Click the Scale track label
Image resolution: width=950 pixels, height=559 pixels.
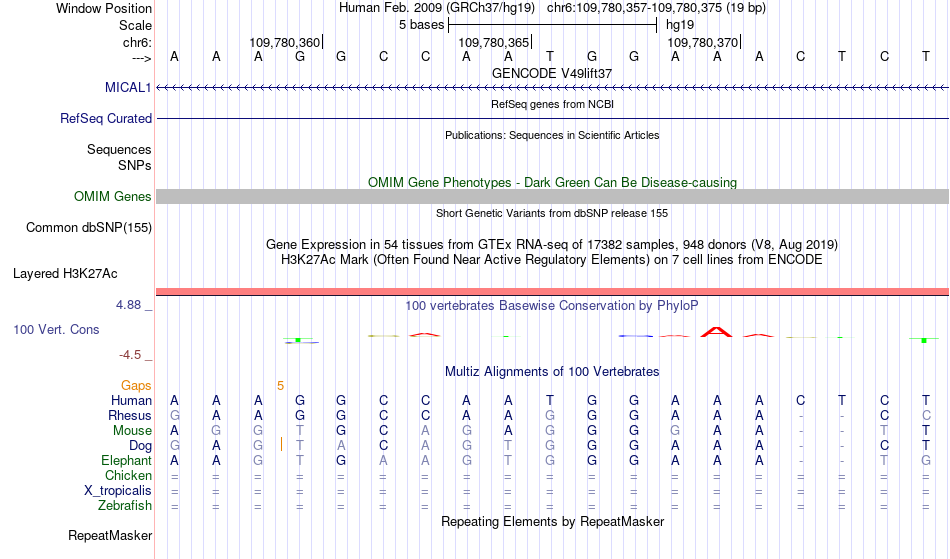[135, 25]
